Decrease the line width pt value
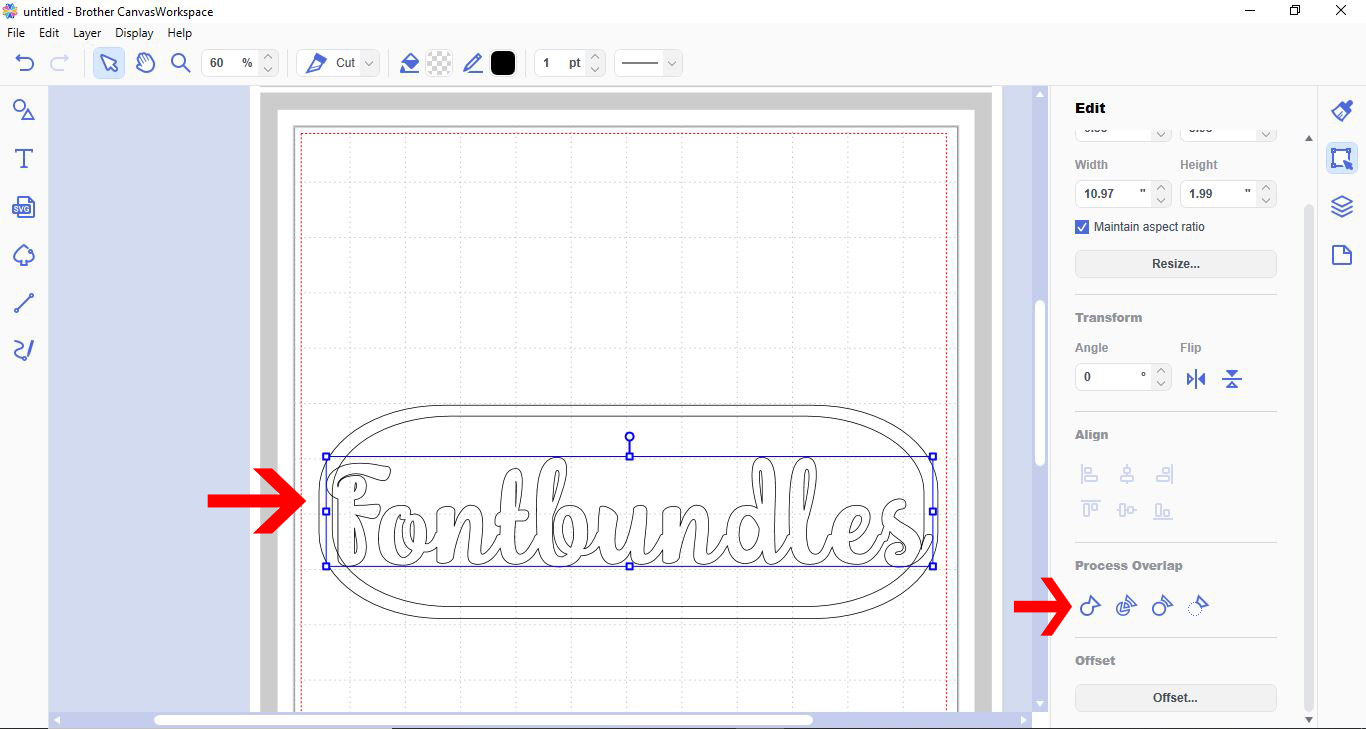Image resolution: width=1366 pixels, height=729 pixels. 594,70
